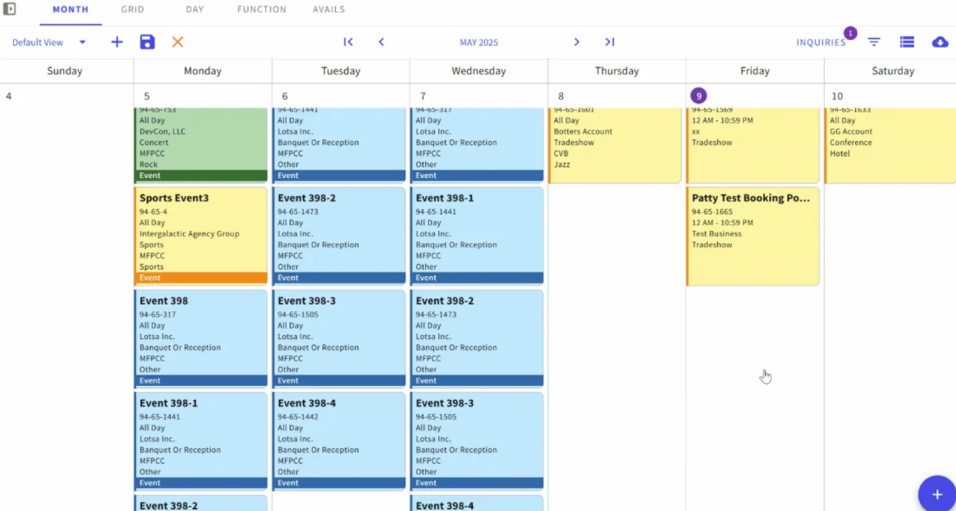Open Wednesday's Event 398-2 card

477,338
